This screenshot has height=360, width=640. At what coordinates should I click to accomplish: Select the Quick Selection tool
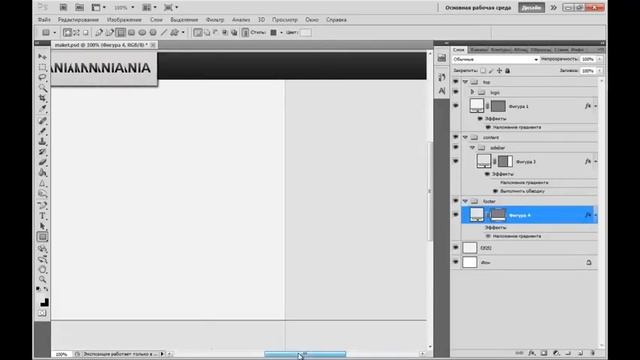point(42,87)
